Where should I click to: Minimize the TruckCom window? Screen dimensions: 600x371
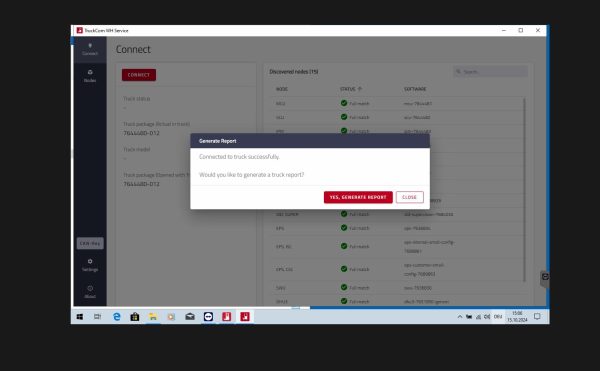tap(504, 30)
